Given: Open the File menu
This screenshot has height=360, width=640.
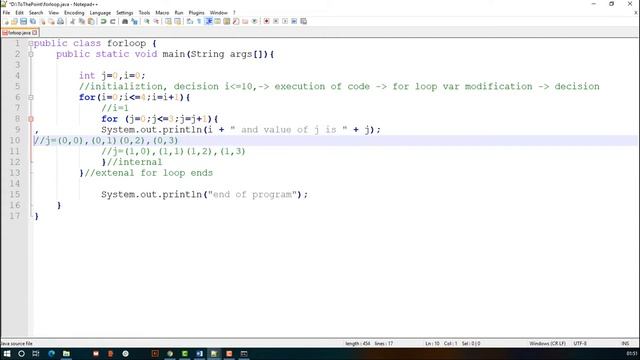Looking at the screenshot, I should 6,13.
